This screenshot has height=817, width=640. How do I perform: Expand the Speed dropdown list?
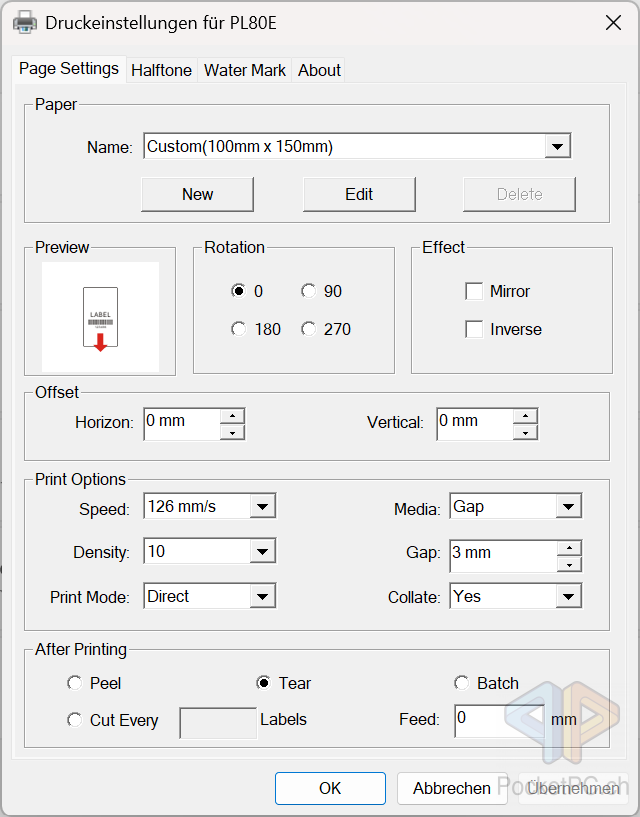click(x=262, y=507)
